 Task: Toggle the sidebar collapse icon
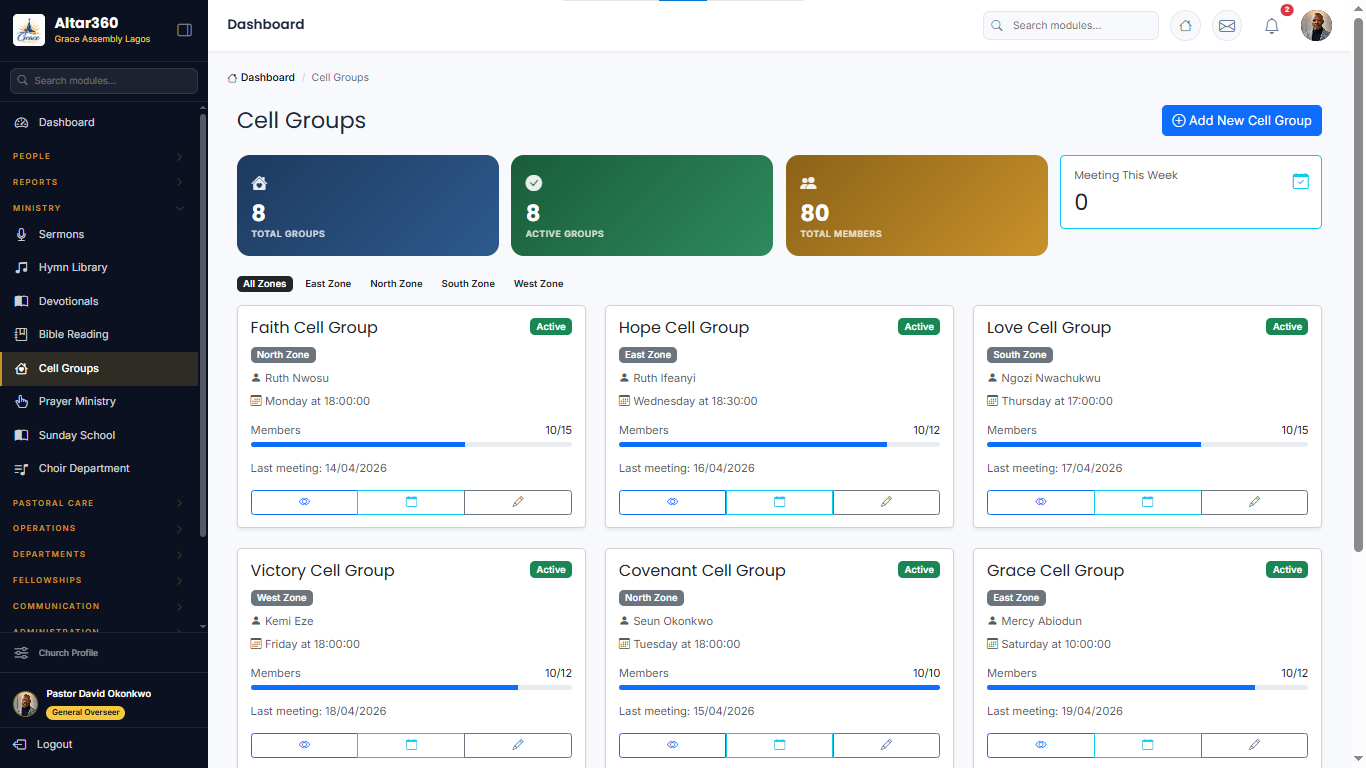point(184,30)
